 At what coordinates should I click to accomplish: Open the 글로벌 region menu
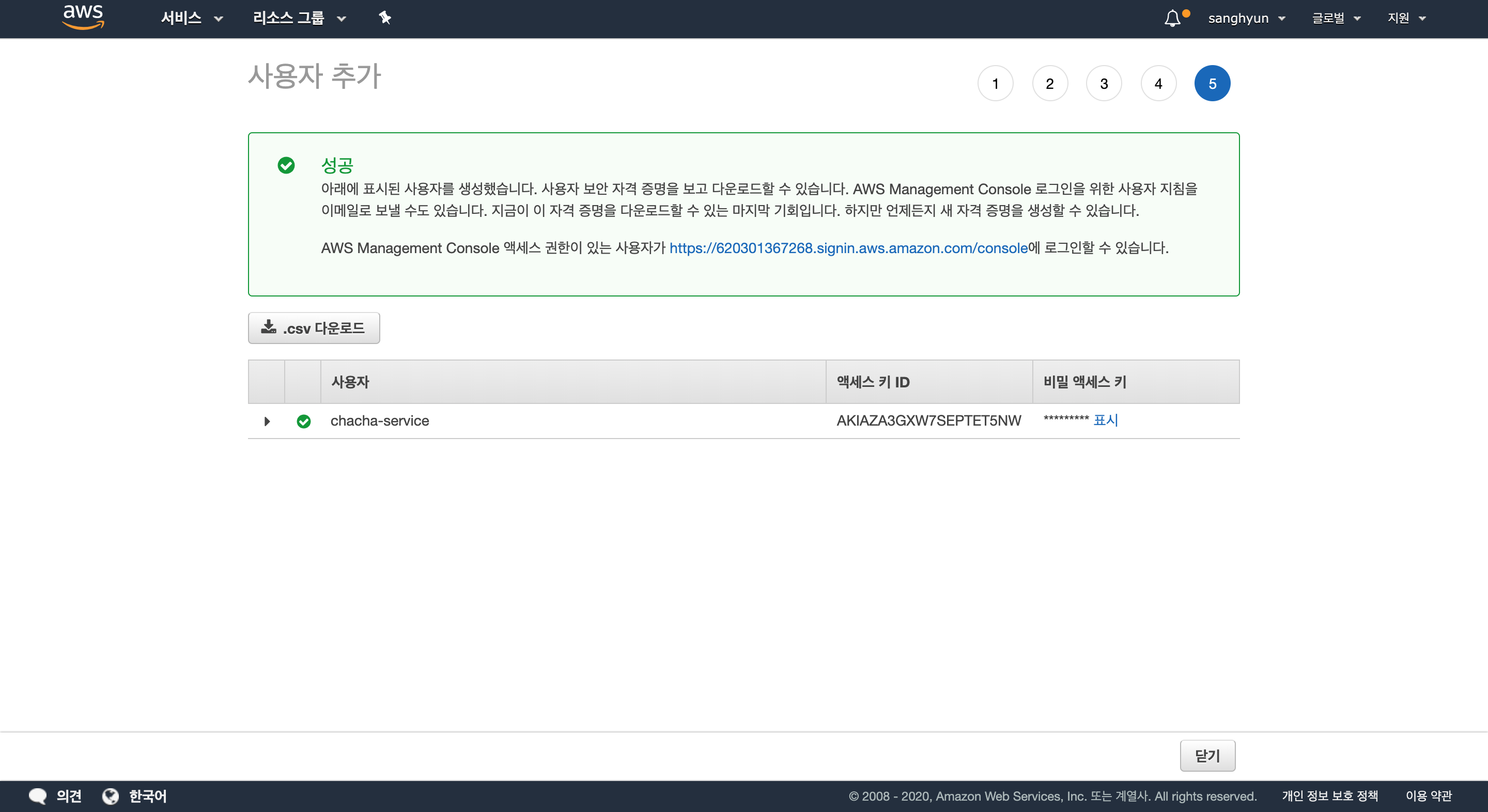point(1336,19)
